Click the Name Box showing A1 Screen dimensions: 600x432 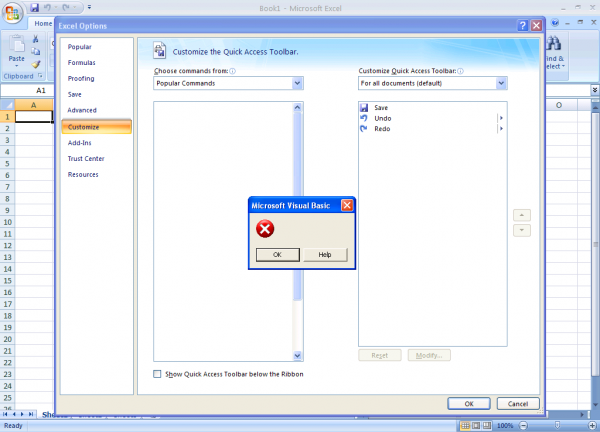[28, 90]
